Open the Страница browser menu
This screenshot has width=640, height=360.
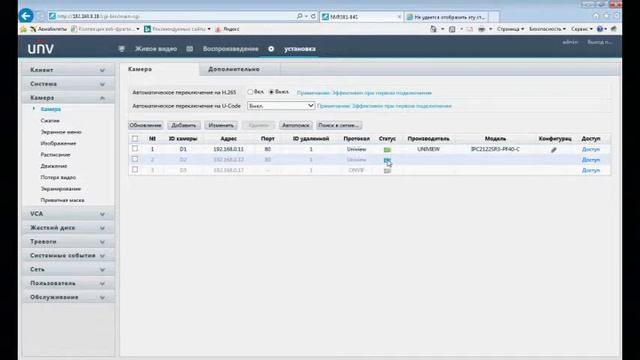510,29
